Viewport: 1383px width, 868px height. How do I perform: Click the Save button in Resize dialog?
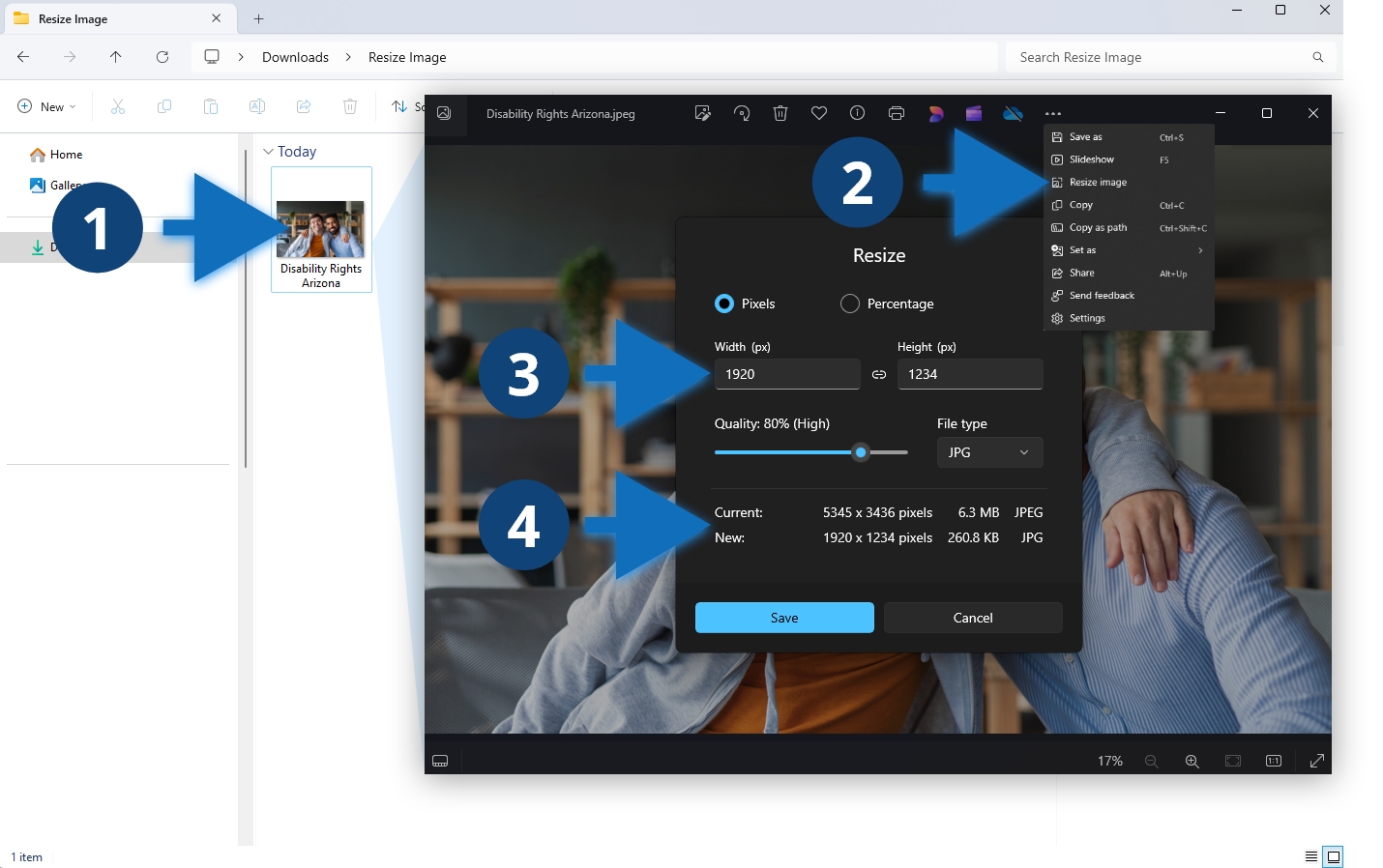[x=784, y=618]
